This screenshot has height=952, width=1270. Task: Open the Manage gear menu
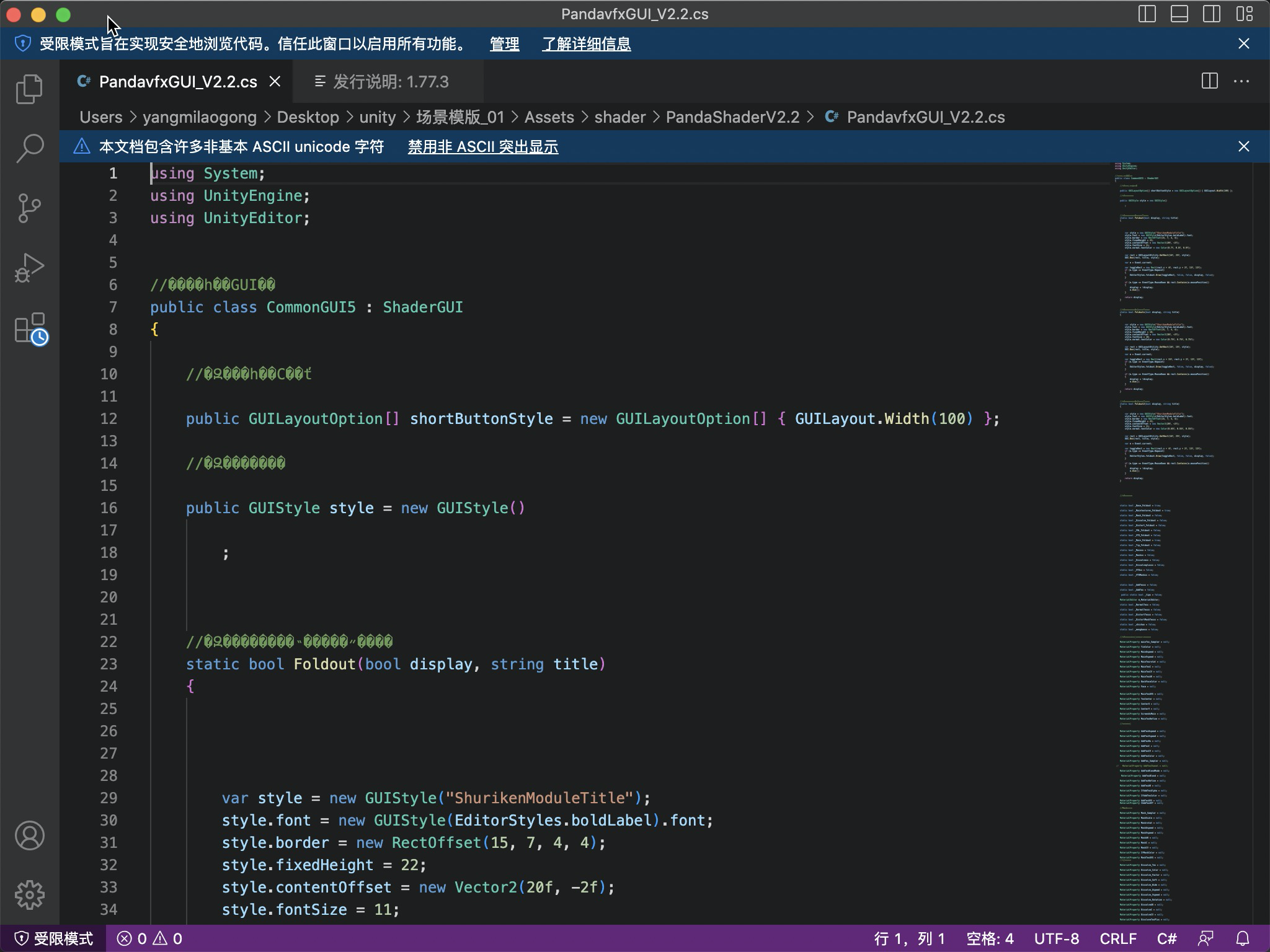[29, 895]
